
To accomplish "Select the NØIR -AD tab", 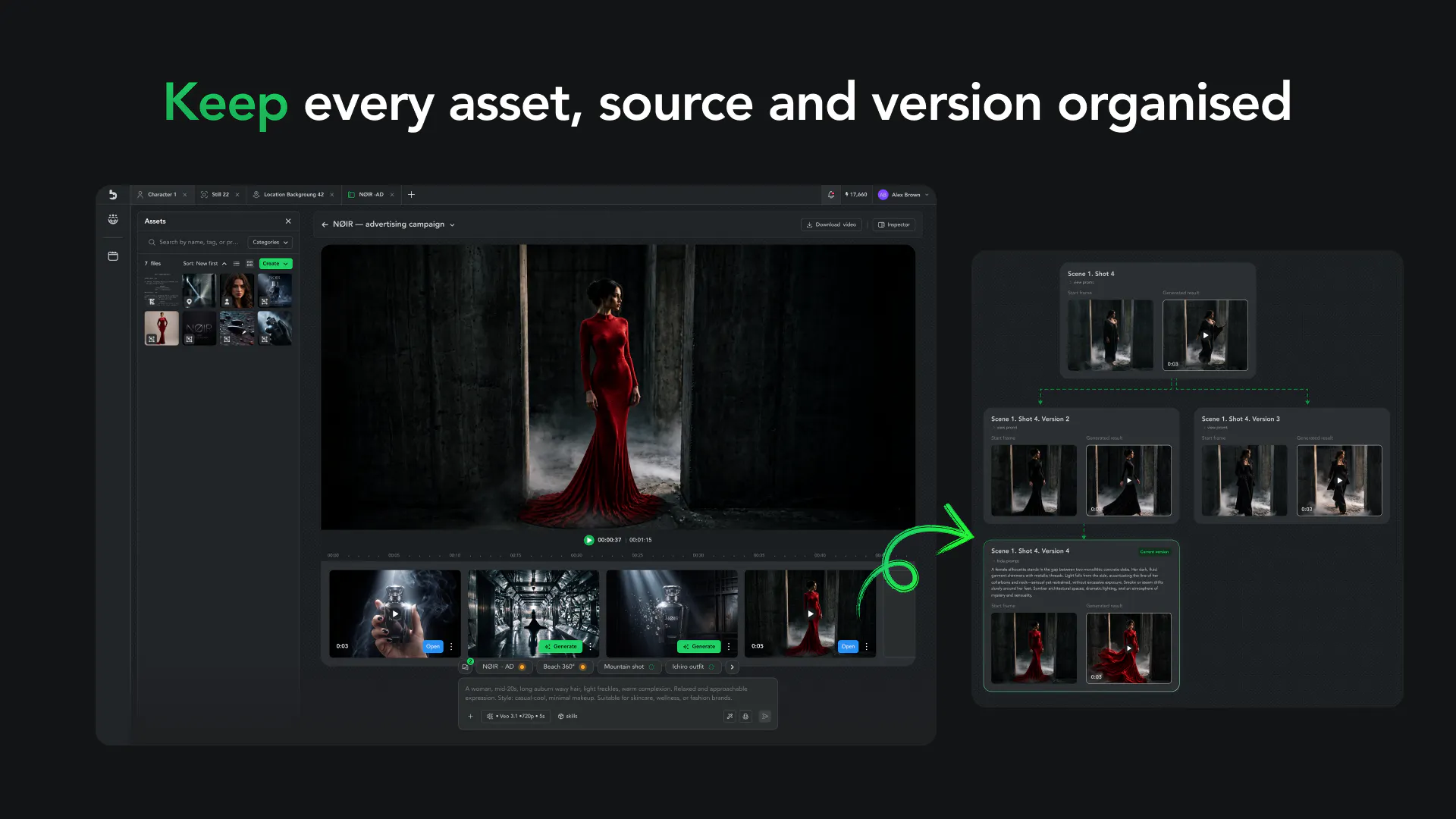I will click(x=371, y=195).
